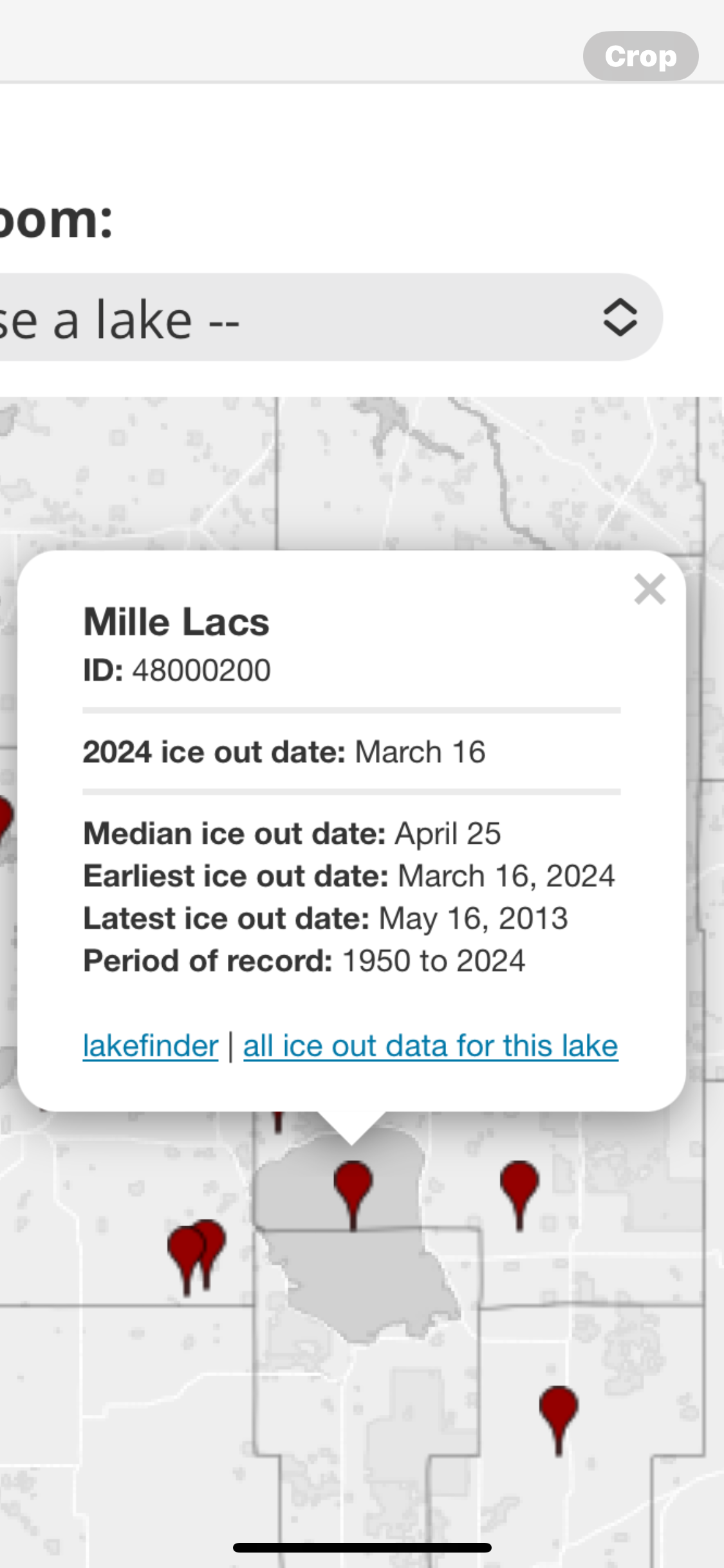Select the map pin on Mille Lacs lake

coord(353,1194)
